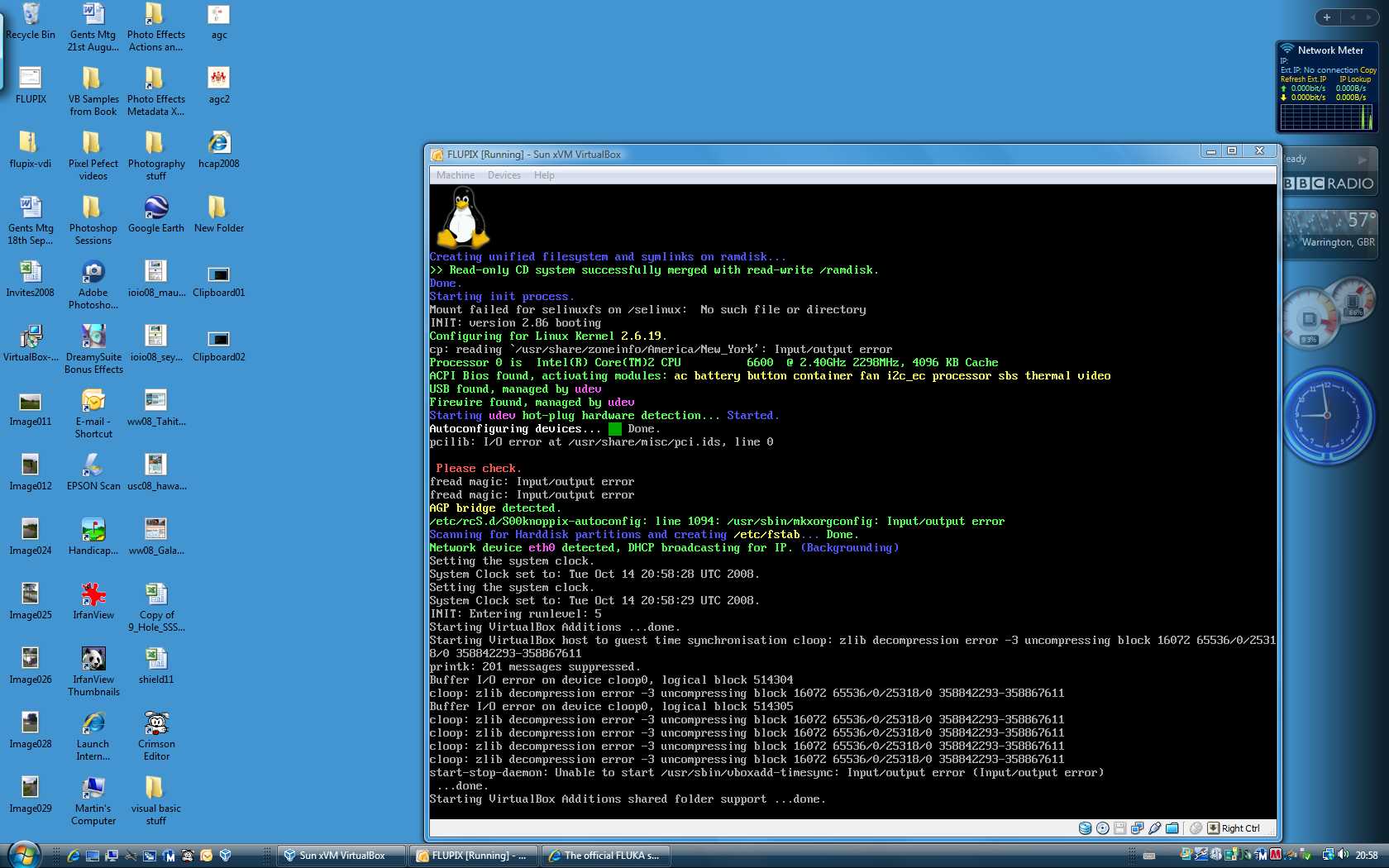Select the hcap2008 desktop shortcut

[219, 150]
